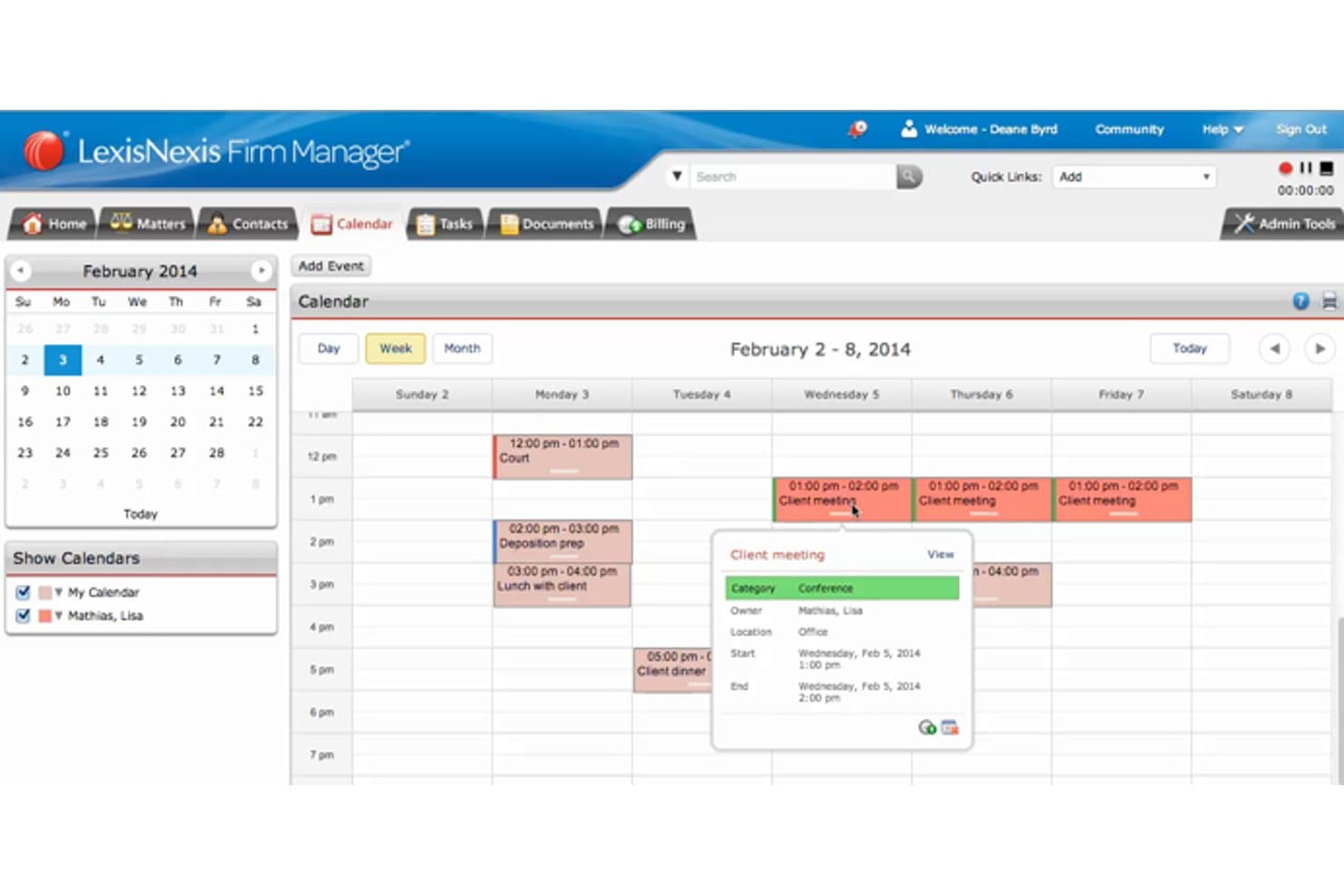Click the LexisNexis Firm Manager logo
Image resolution: width=1344 pixels, height=896 pixels.
click(x=216, y=152)
